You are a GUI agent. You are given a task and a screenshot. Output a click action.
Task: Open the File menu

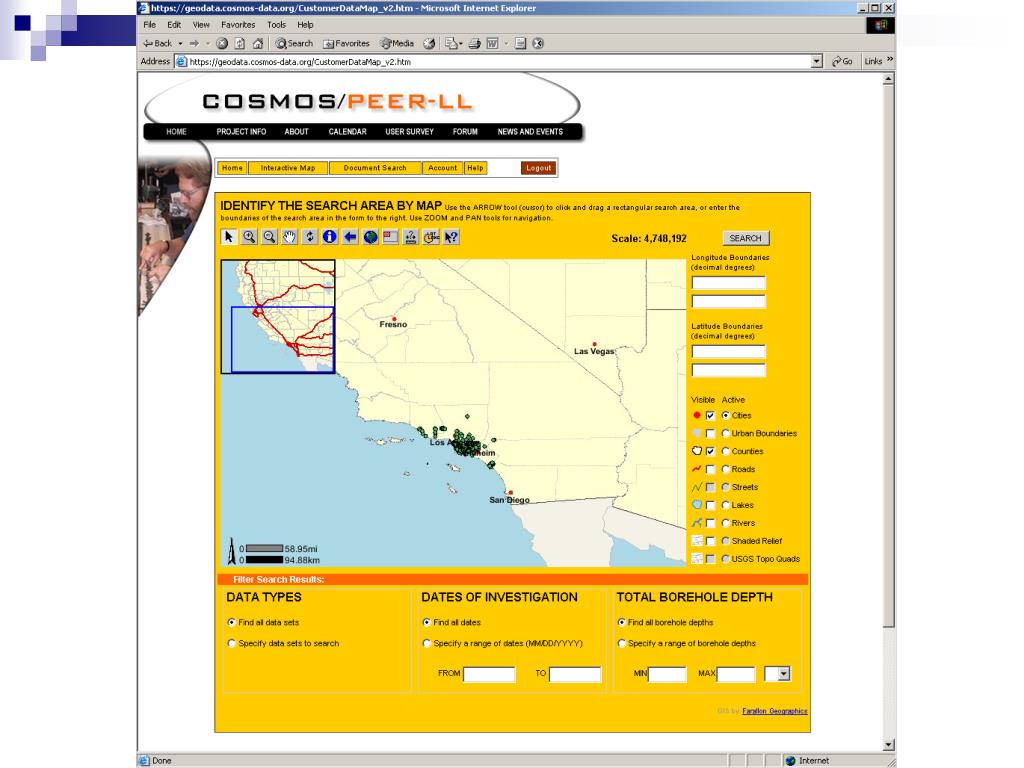pos(150,25)
